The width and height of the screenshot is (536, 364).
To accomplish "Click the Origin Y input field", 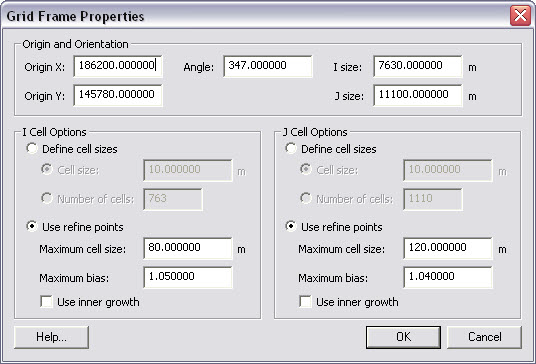I will pyautogui.click(x=118, y=95).
